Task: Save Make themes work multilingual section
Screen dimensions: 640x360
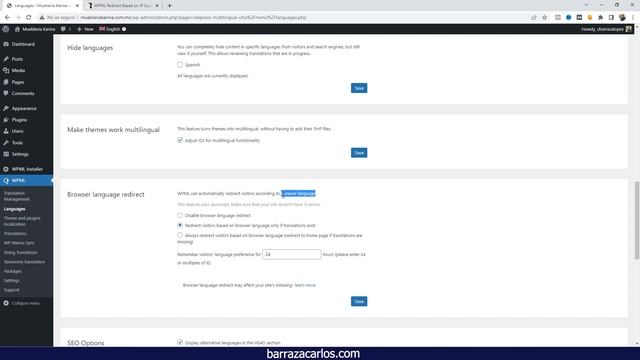Action: [359, 153]
